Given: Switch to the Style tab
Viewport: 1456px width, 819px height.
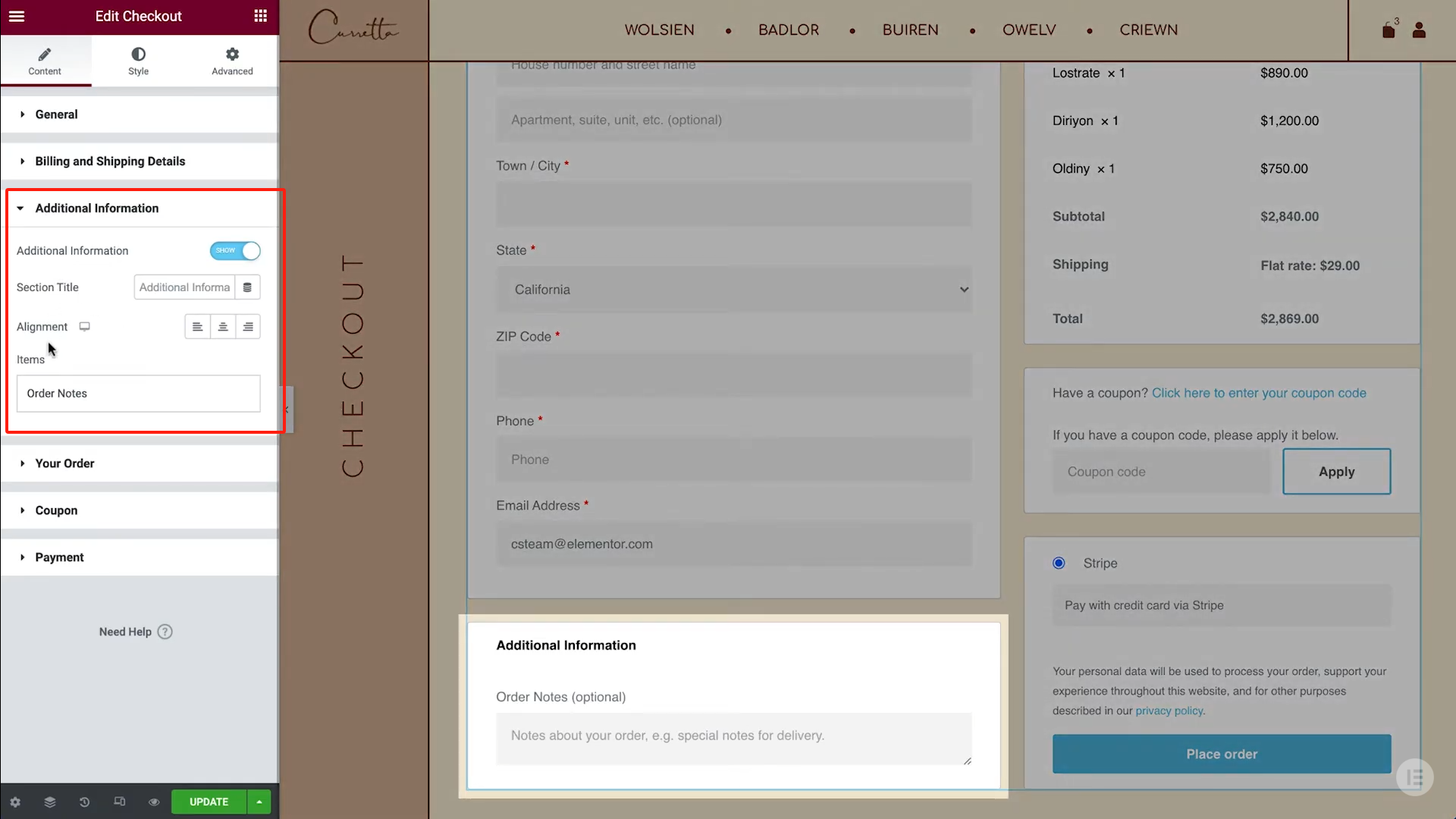Looking at the screenshot, I should [x=138, y=61].
